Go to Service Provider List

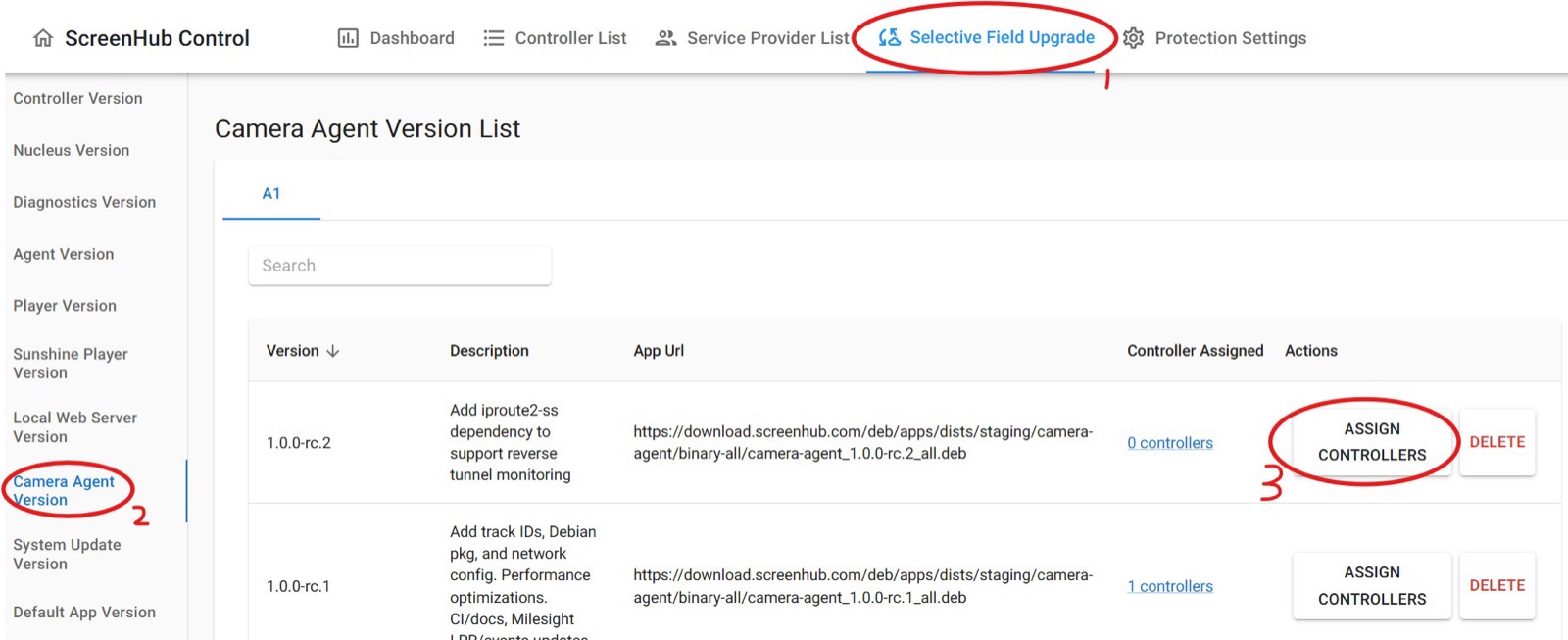point(753,38)
